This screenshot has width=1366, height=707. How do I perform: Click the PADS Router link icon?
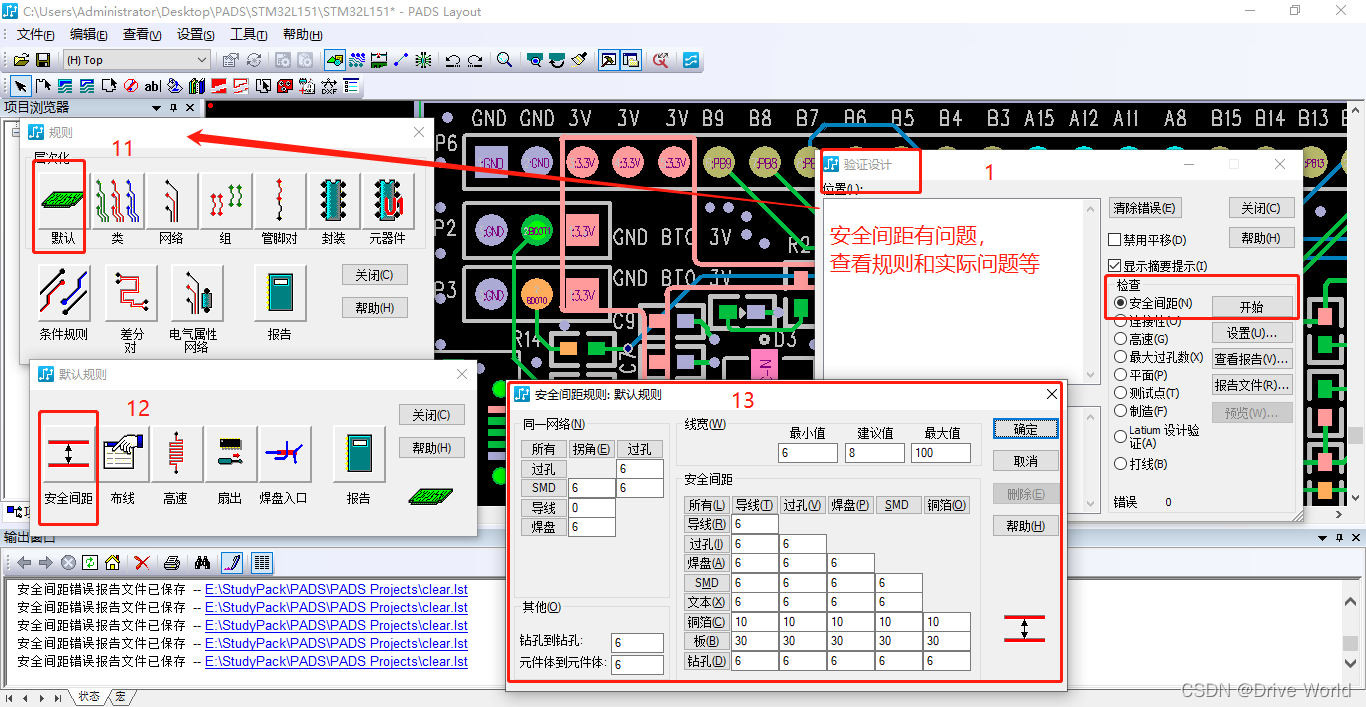pos(691,60)
